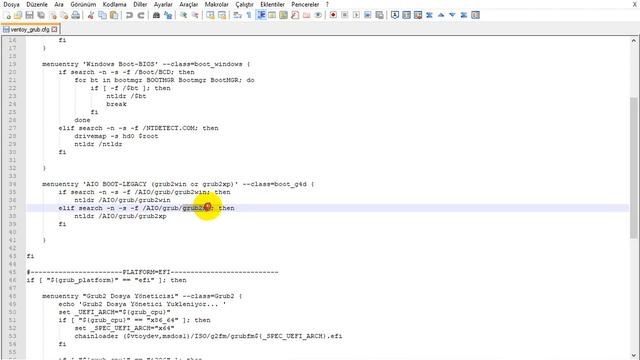This screenshot has width=640, height=360.
Task: Start macro recording with the red dot
Action: tap(333, 15)
